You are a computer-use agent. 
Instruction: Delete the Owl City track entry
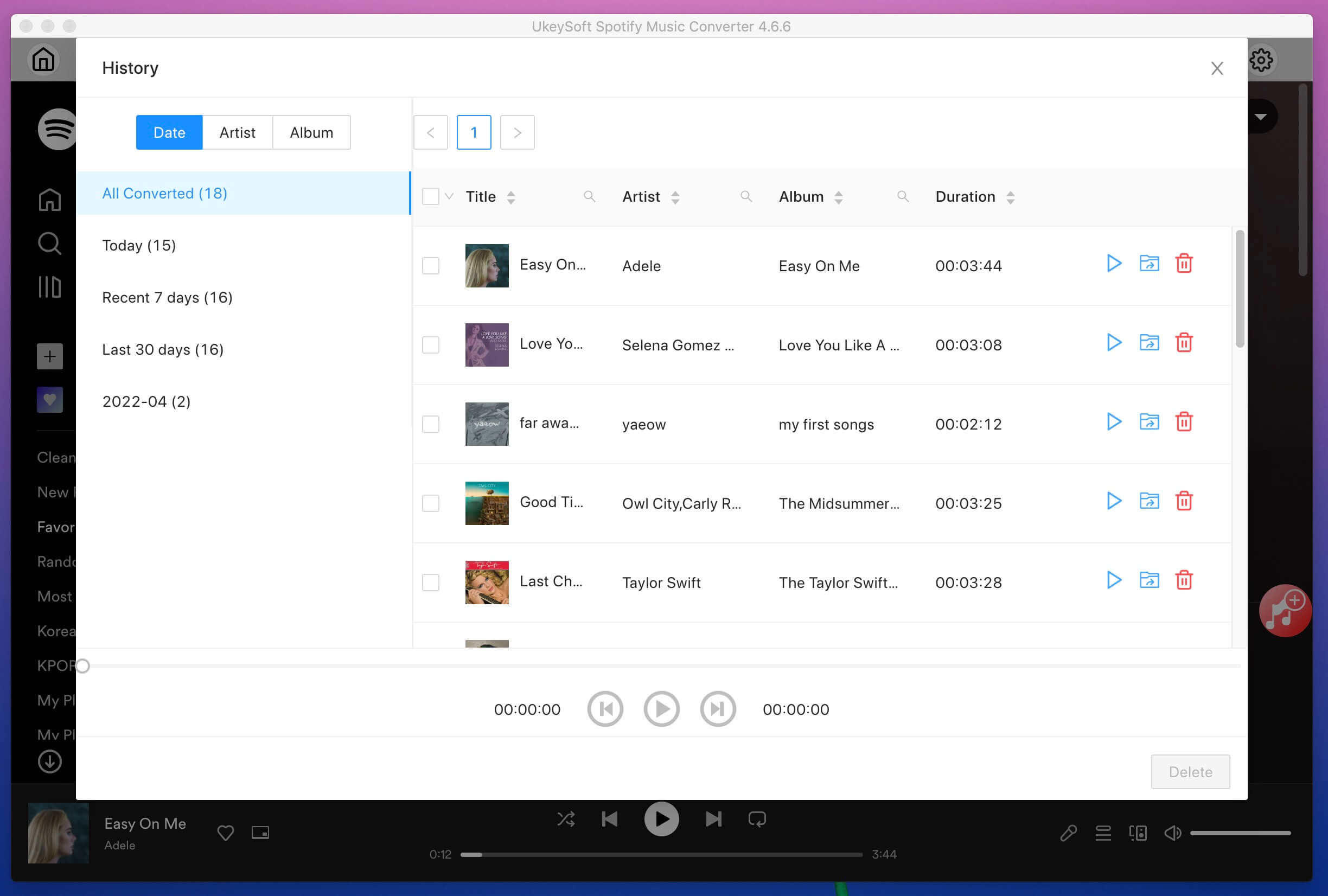click(1184, 501)
